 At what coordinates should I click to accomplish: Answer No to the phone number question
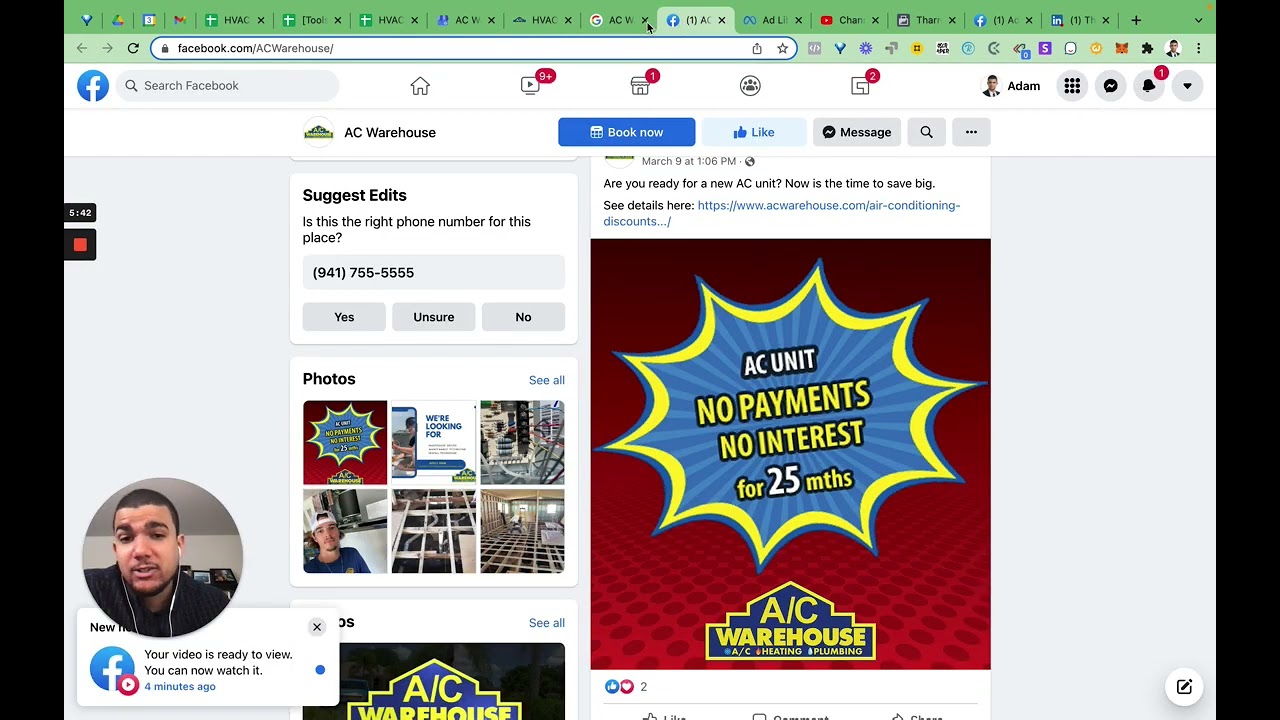523,317
